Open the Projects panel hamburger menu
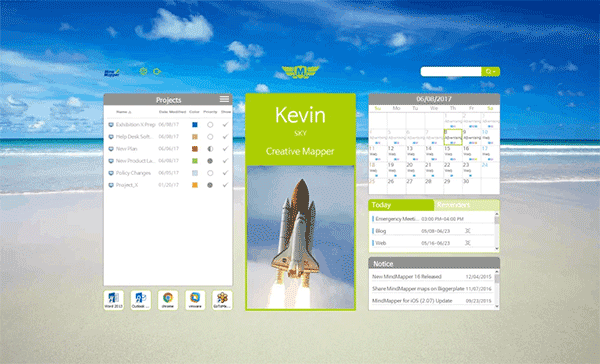The height and width of the screenshot is (364, 600). coord(225,99)
